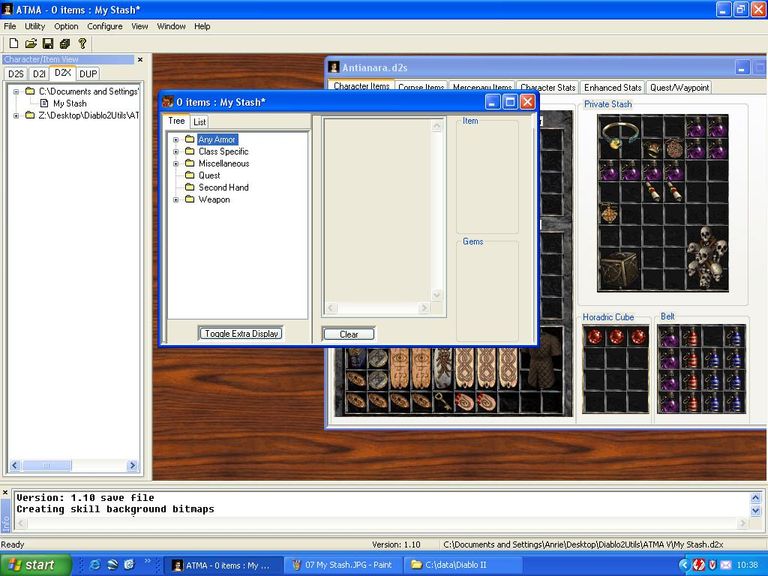Expand the Miscellaneous tree node
The height and width of the screenshot is (576, 768).
point(176,164)
